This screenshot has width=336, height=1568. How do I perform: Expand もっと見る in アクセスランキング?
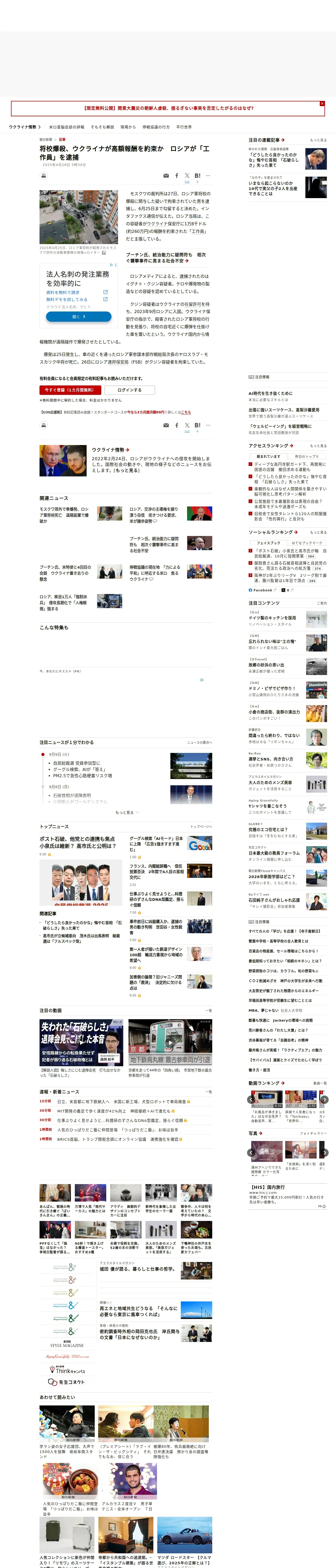click(318, 446)
